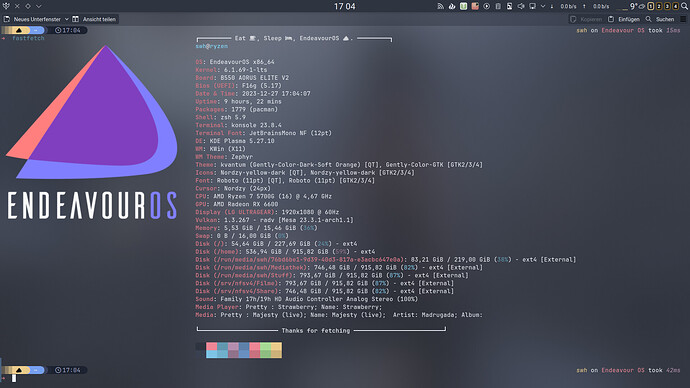This screenshot has height=388, width=690.
Task: Click the 'Terminal: konsole 23.8.4' line
Action: click(239, 125)
